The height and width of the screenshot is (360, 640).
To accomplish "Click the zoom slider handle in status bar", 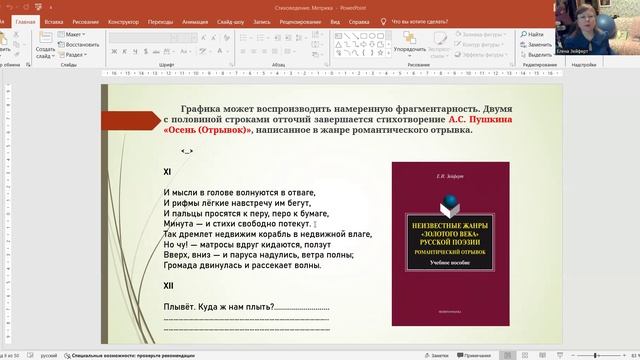I will (595, 356).
